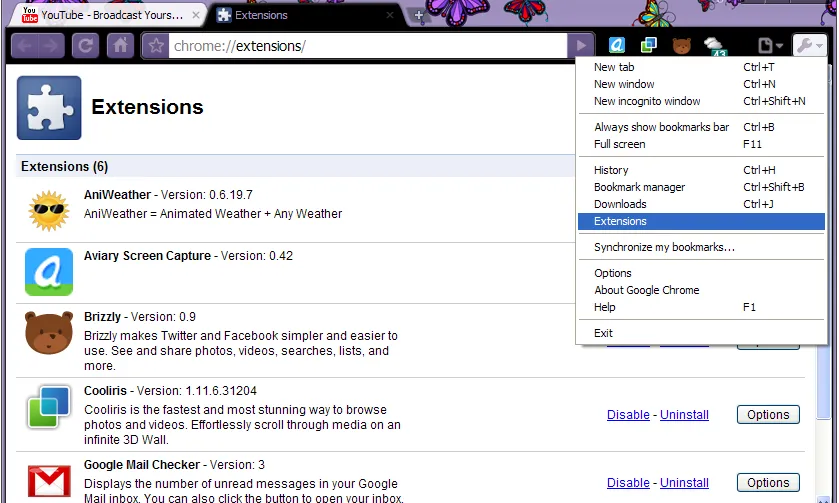Toggle Always show bookmarks bar

coord(701,127)
